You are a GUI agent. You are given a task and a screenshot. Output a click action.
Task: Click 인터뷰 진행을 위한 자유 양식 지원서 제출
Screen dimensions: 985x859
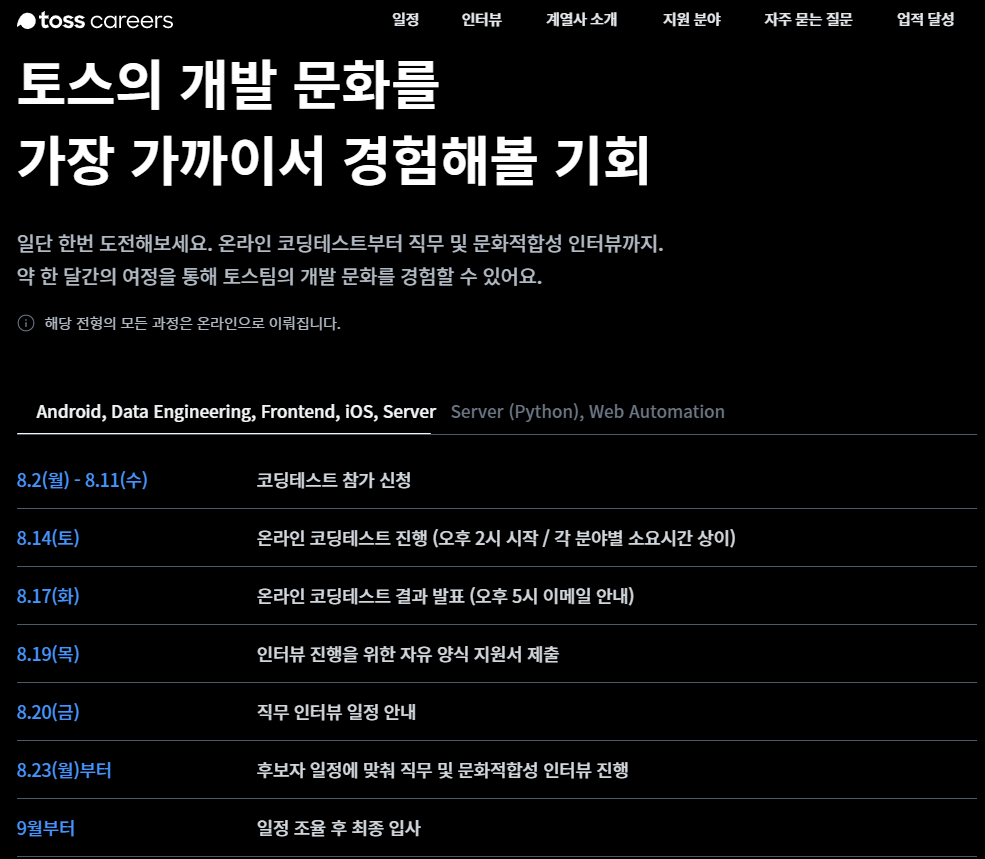click(408, 654)
